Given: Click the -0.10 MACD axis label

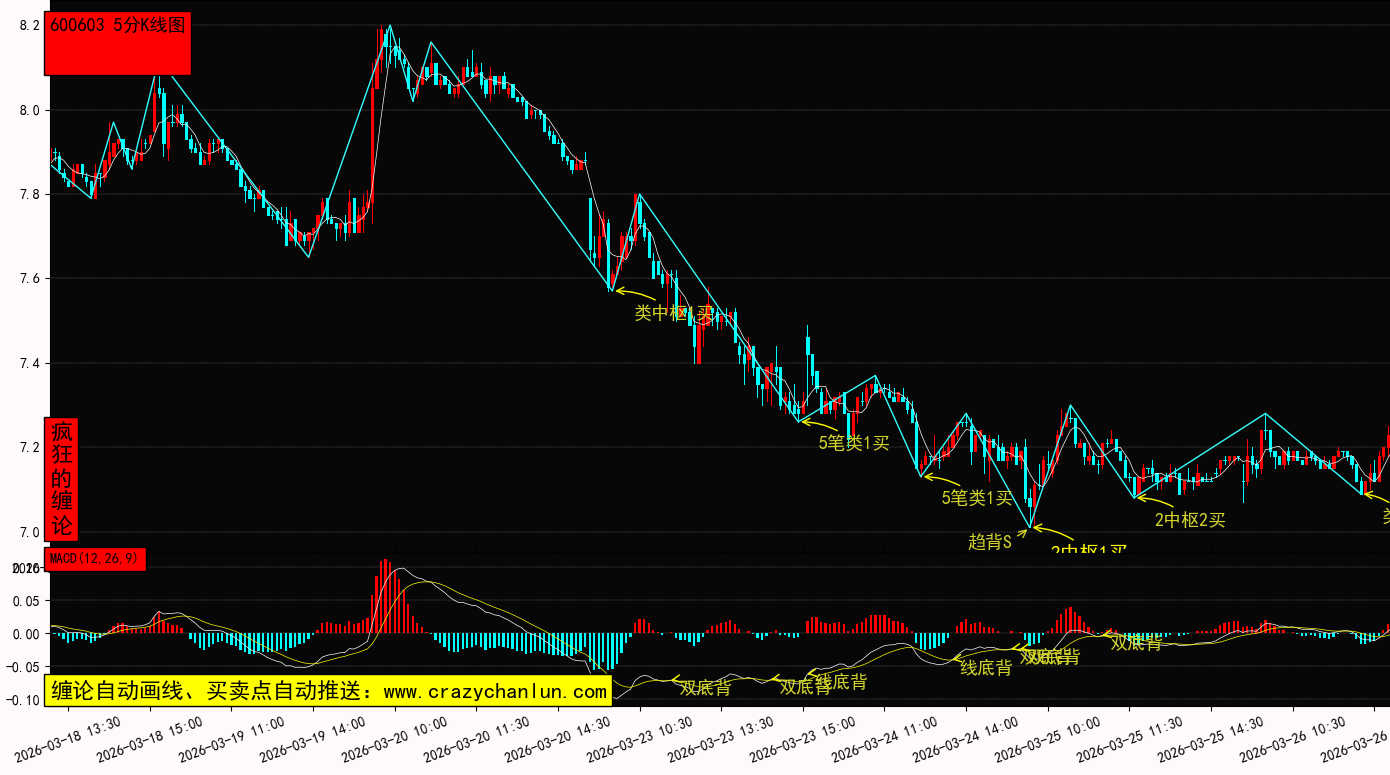Looking at the screenshot, I should click(x=24, y=700).
